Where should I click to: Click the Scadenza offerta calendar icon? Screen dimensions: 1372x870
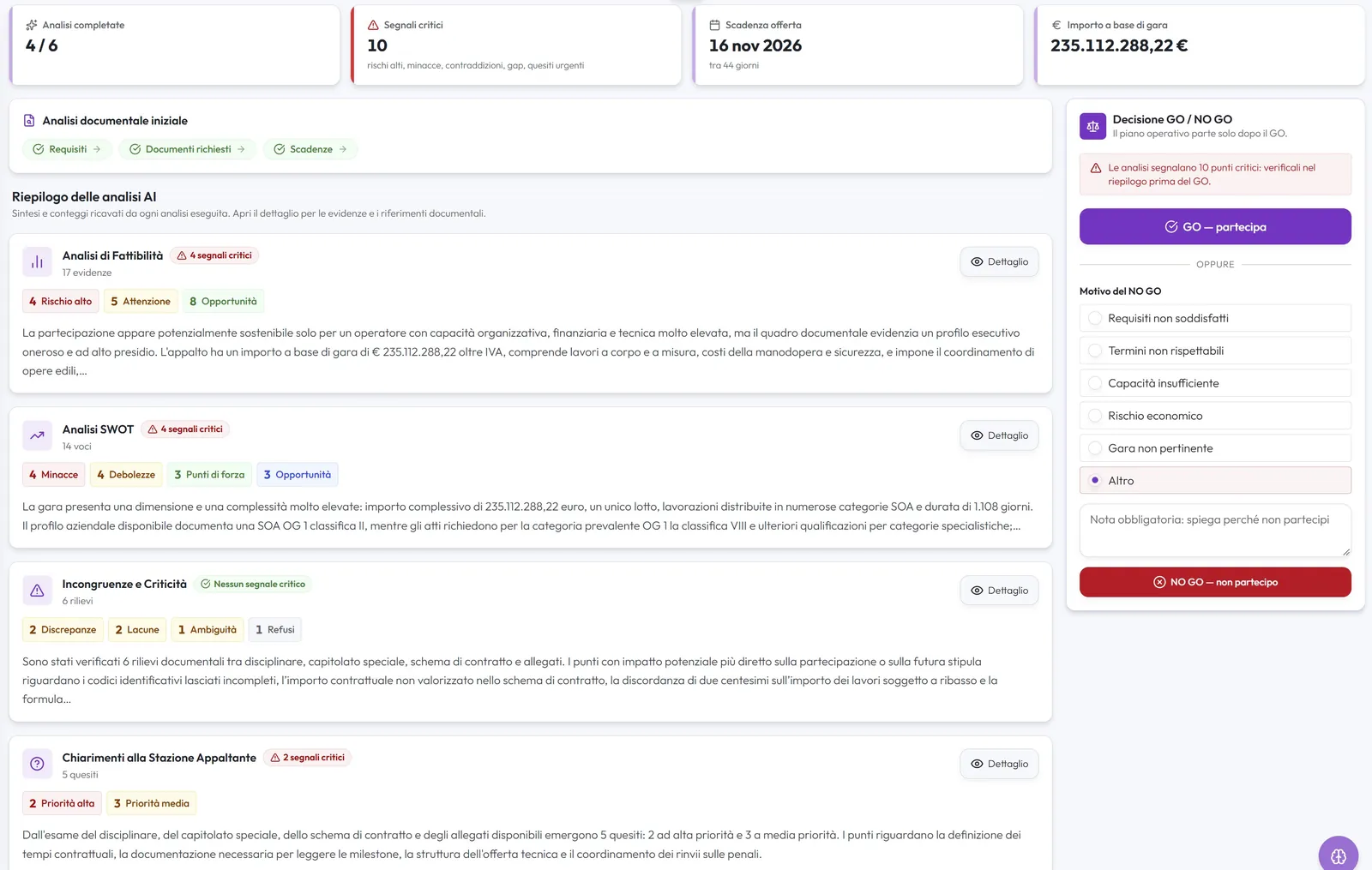pos(714,25)
